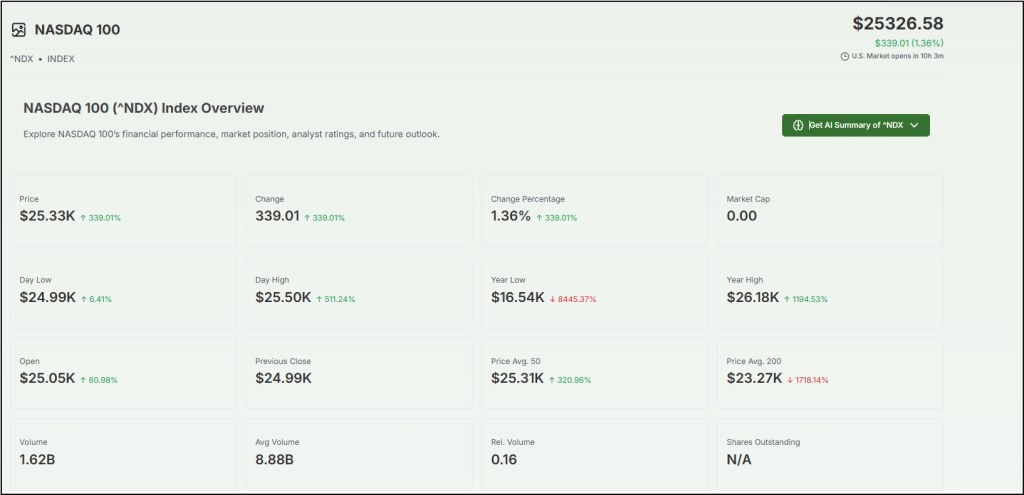Expand the Get AI Summary chevron
This screenshot has height=495, width=1024.
click(x=914, y=125)
